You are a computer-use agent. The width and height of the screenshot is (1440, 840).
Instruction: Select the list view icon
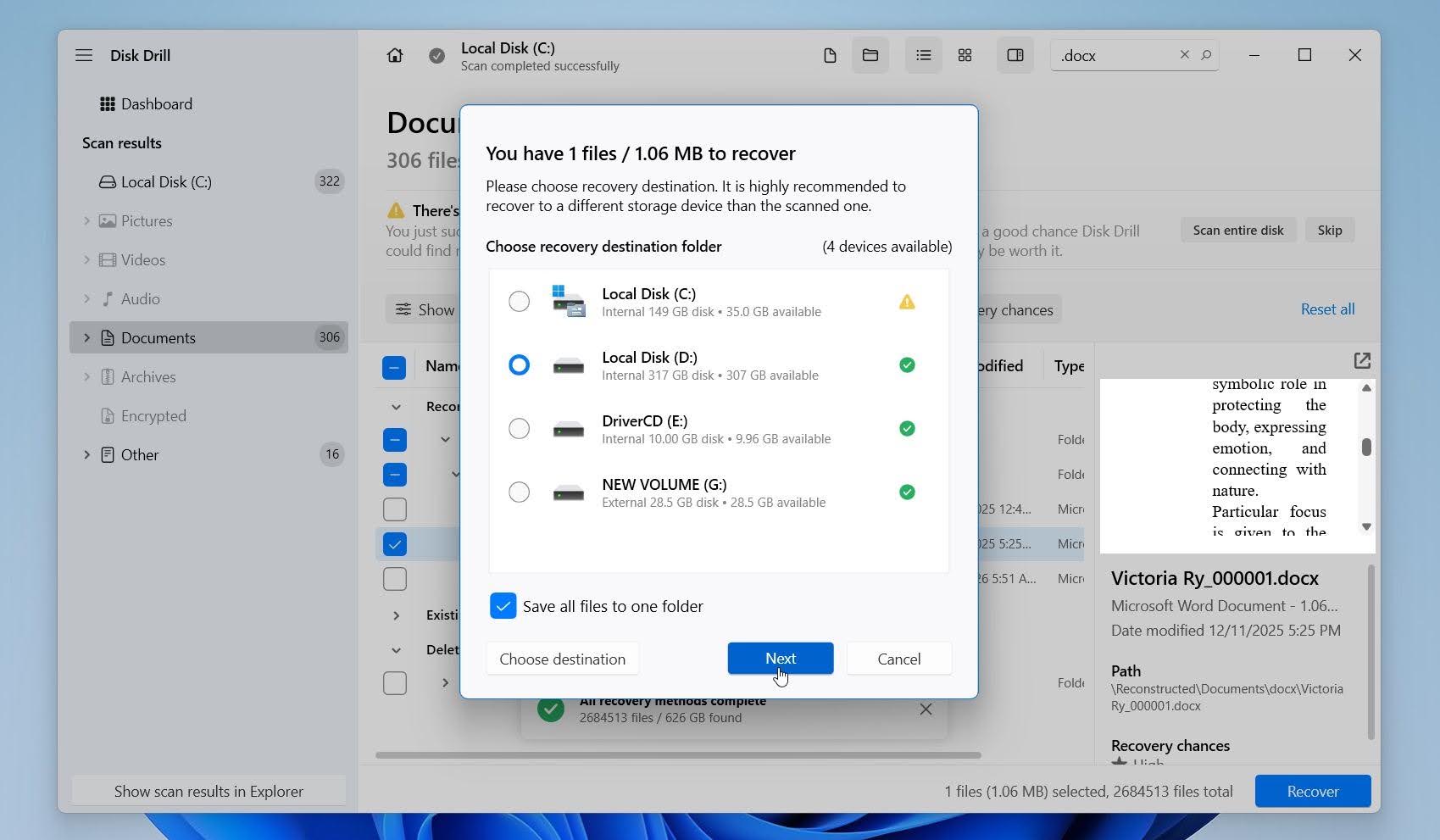click(924, 55)
